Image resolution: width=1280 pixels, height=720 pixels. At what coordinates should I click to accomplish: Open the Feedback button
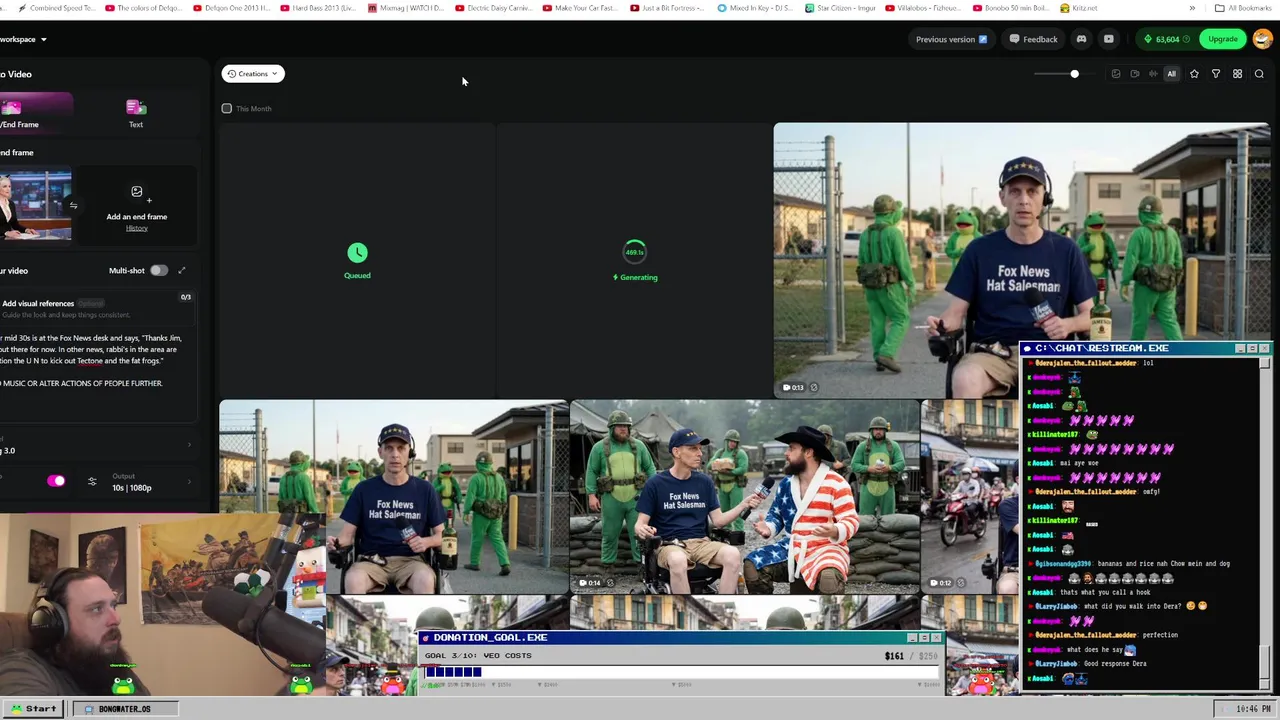[x=1033, y=39]
